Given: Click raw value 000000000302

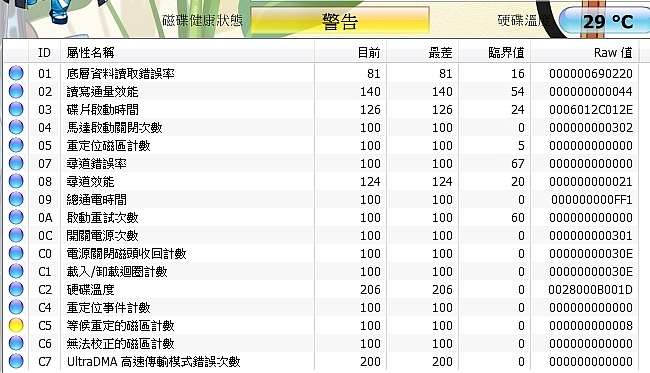Looking at the screenshot, I should [x=591, y=128].
